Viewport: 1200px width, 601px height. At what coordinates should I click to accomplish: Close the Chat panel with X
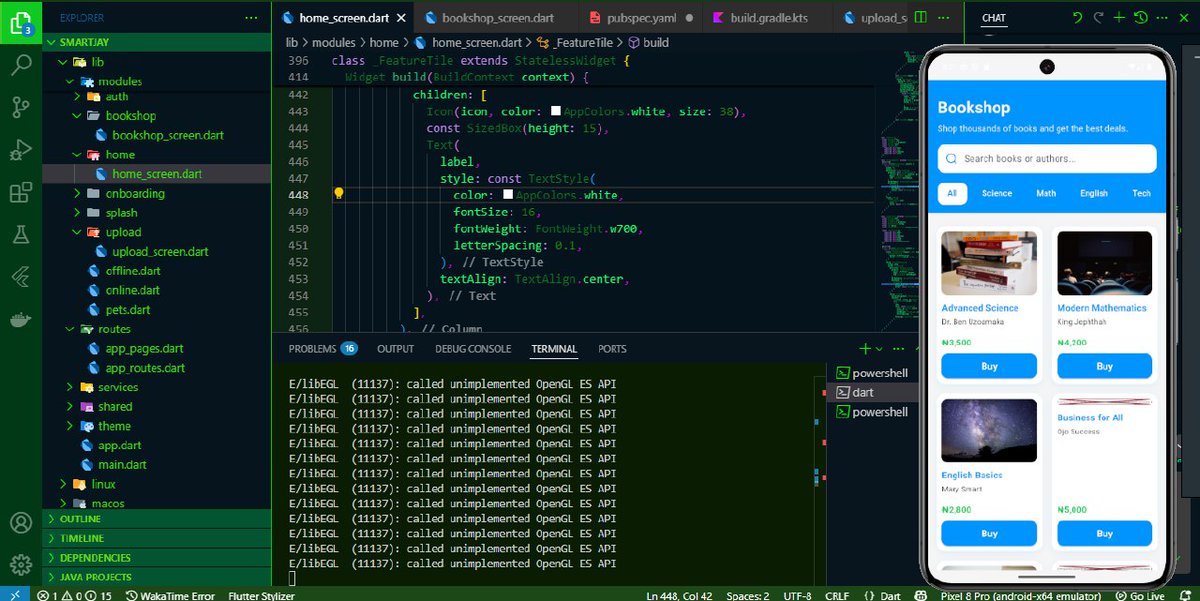1185,18
